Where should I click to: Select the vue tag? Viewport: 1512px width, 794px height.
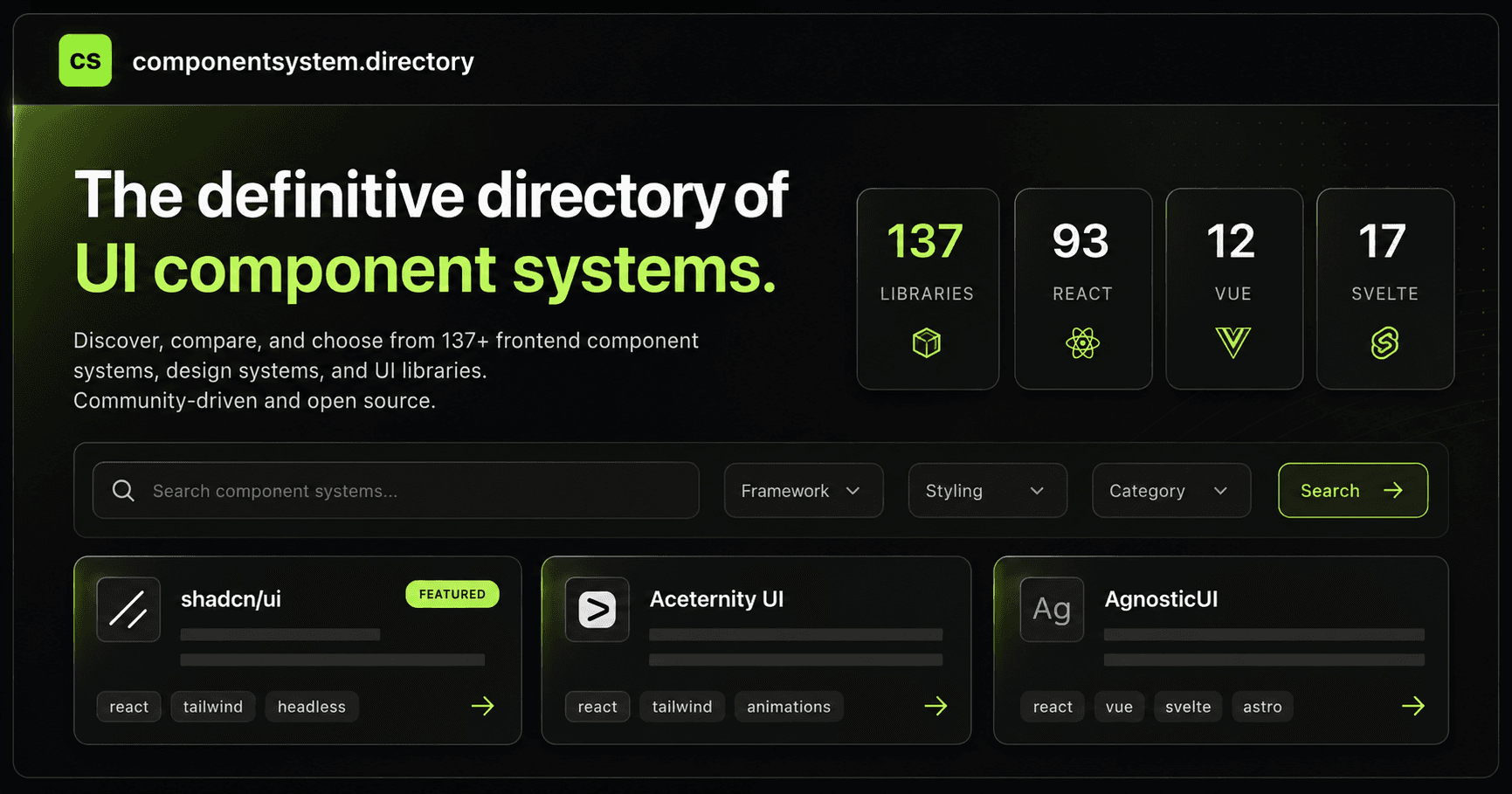(1119, 707)
